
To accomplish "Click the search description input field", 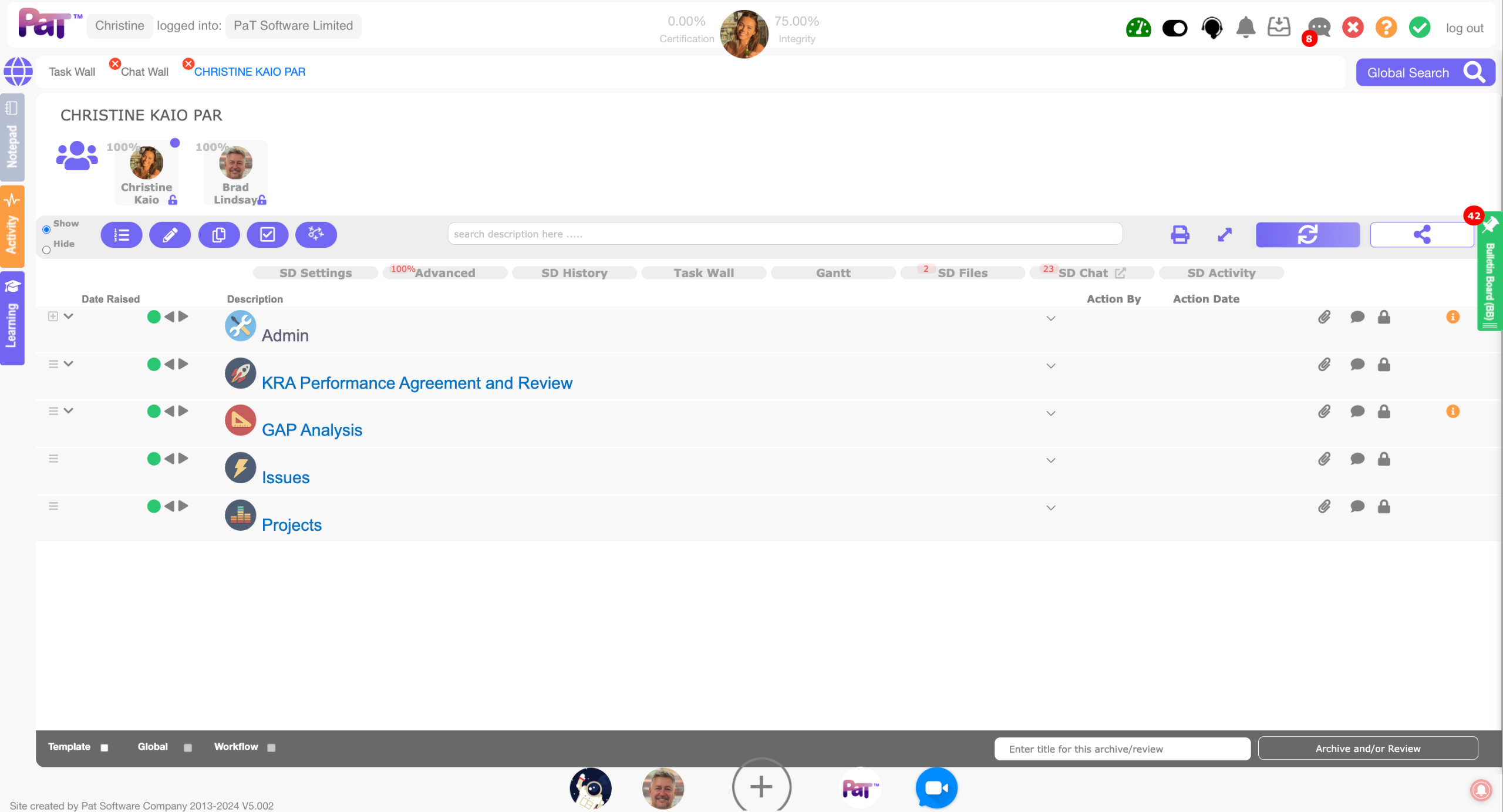I will (784, 234).
